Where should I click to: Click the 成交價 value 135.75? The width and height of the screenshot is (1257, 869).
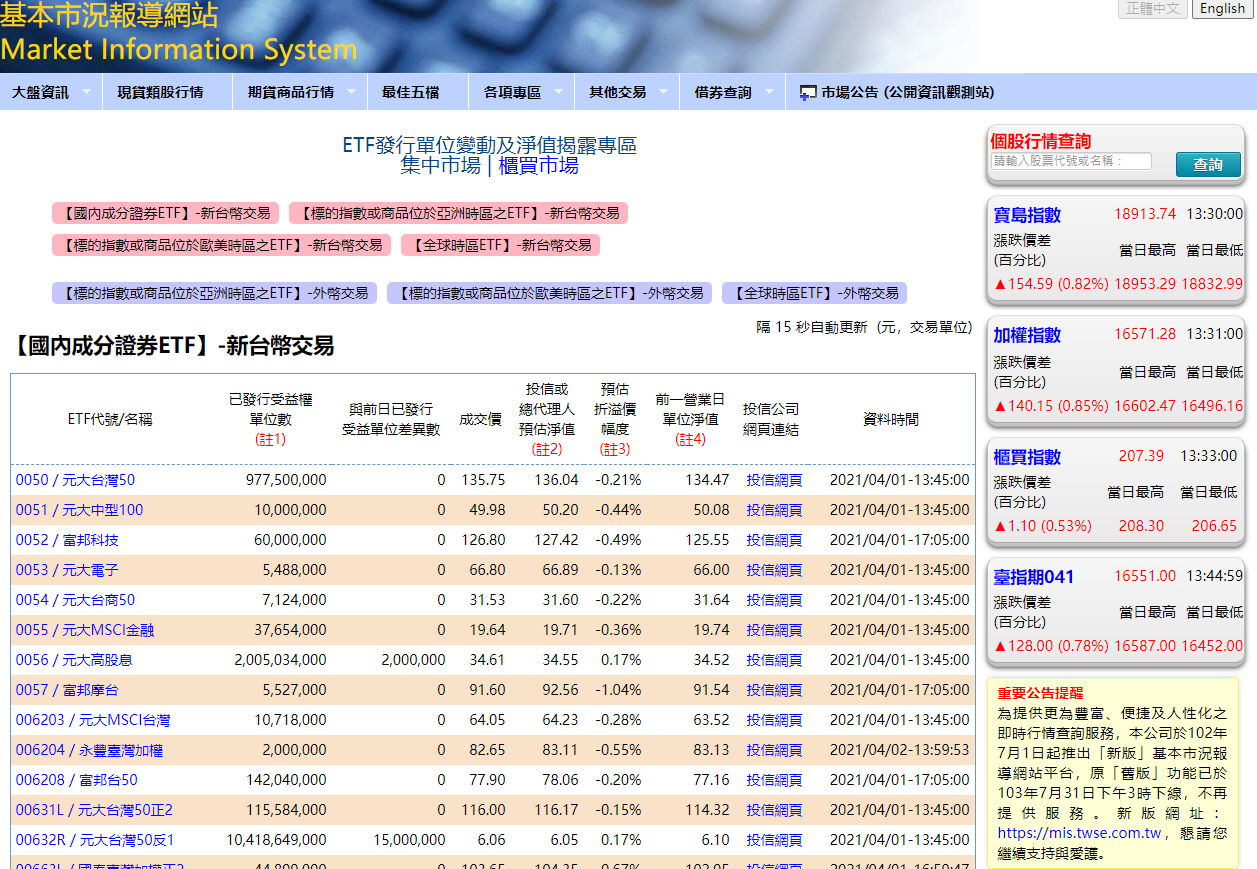483,480
